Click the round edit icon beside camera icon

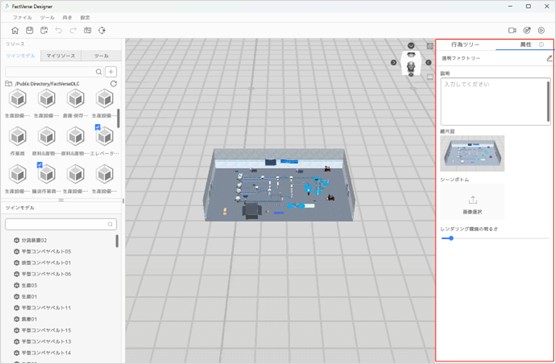(527, 30)
